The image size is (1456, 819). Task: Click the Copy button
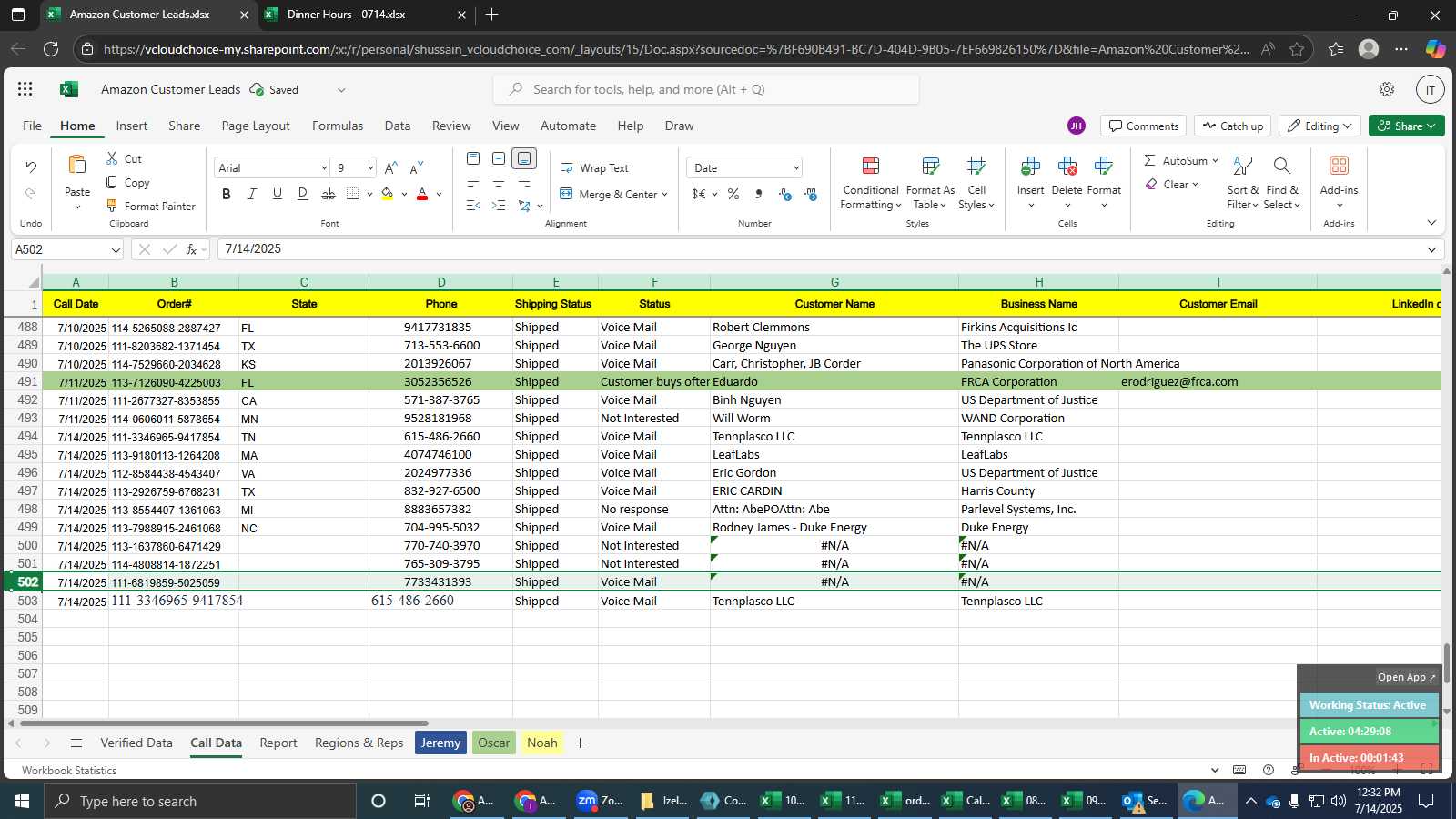pos(127,182)
